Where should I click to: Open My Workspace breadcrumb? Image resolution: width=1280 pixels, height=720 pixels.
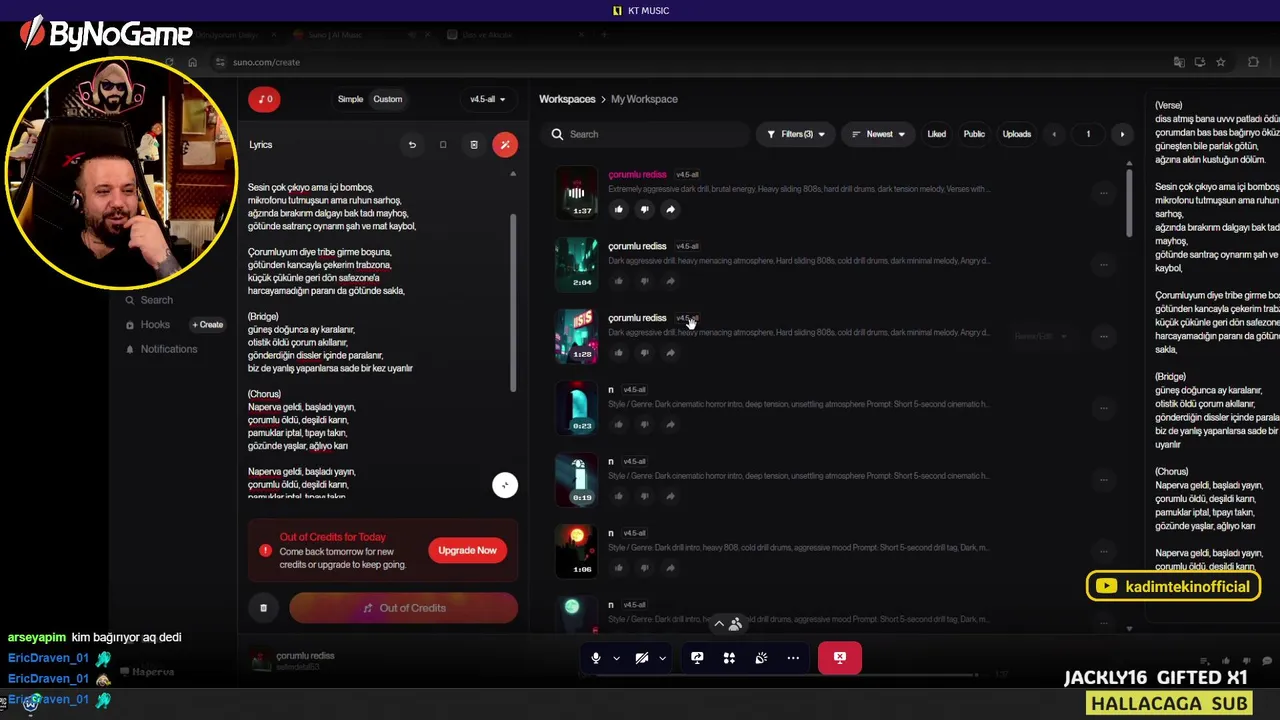(644, 99)
